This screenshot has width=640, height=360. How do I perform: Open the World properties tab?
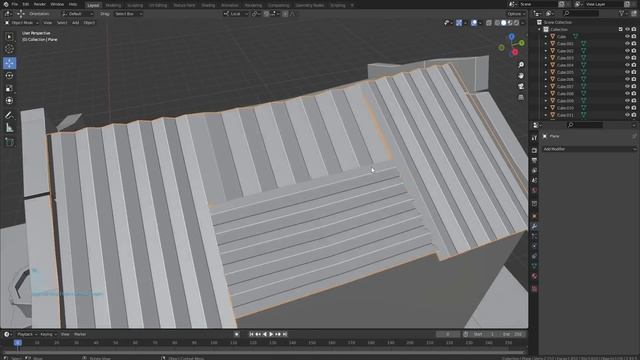click(x=534, y=191)
